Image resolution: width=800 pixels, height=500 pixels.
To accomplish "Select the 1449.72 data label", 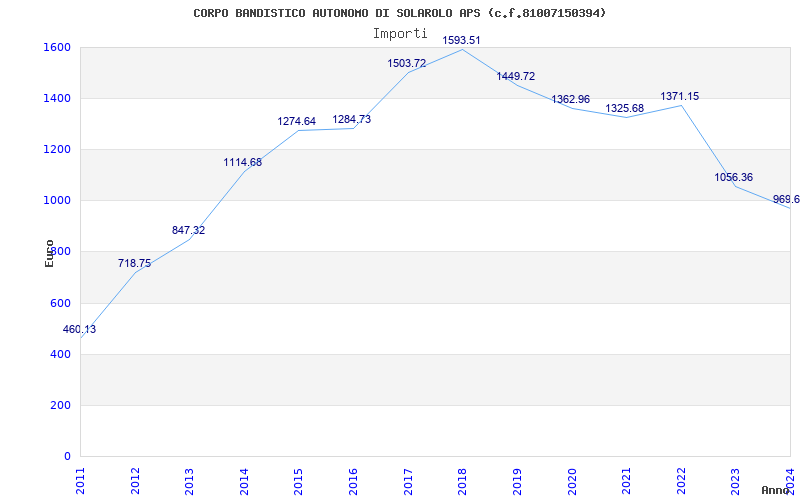I will pos(516,77).
